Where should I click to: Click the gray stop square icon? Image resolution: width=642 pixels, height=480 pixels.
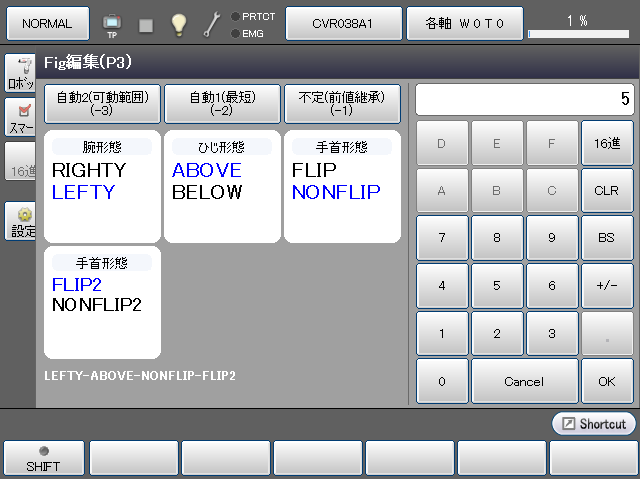145,24
